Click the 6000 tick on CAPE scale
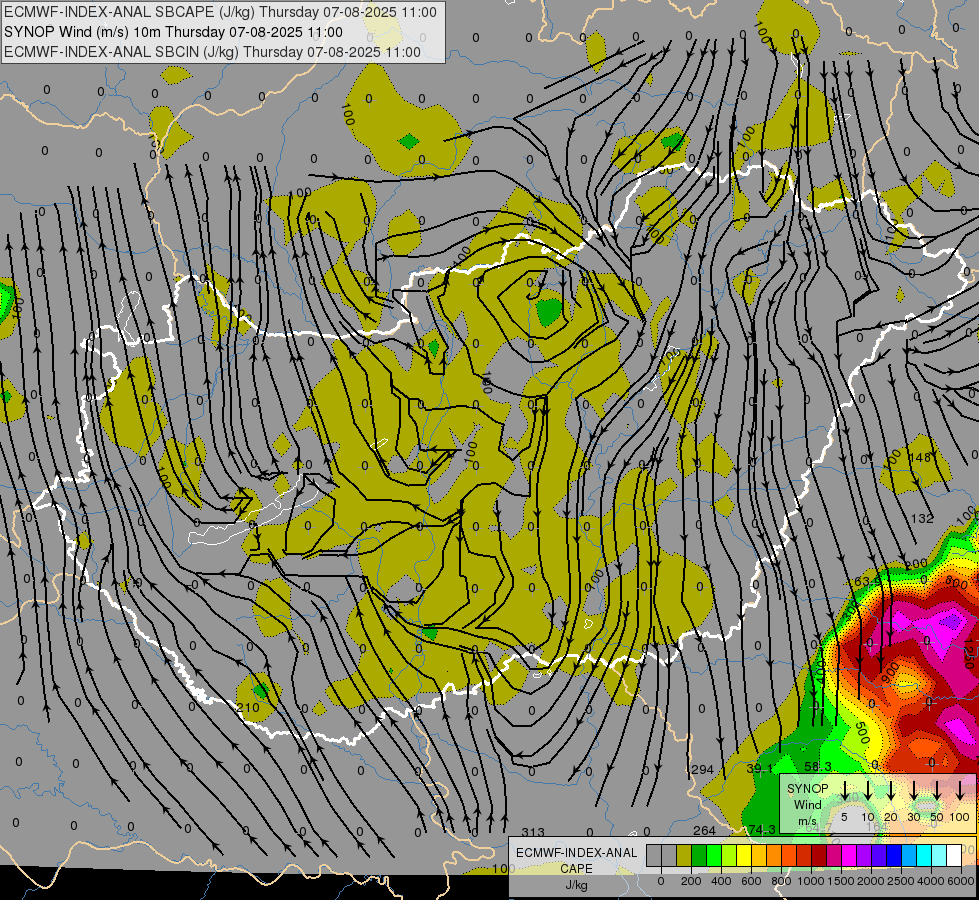 (x=961, y=881)
